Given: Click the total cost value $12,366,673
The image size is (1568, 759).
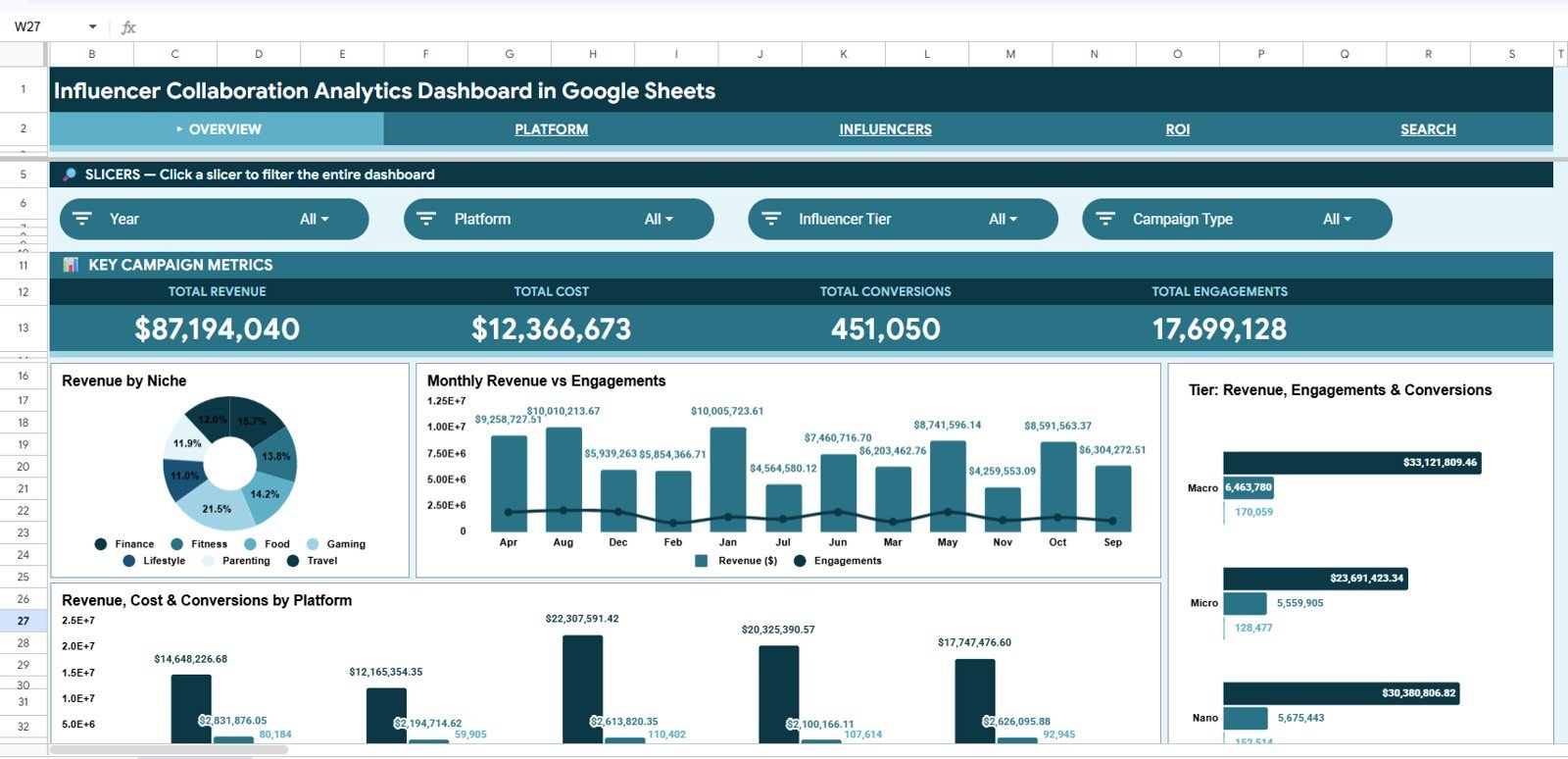Looking at the screenshot, I should (552, 329).
